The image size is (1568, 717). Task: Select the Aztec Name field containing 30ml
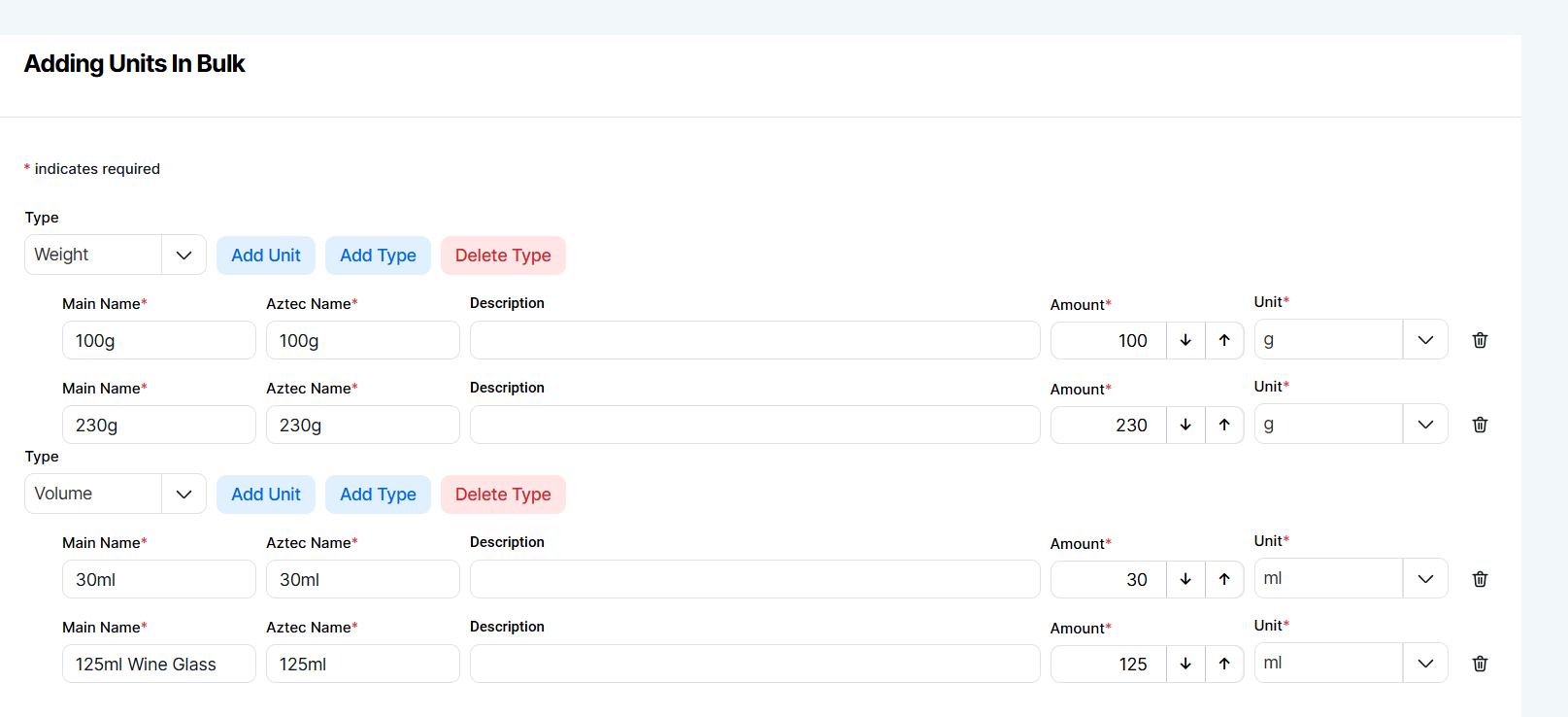[x=362, y=579]
